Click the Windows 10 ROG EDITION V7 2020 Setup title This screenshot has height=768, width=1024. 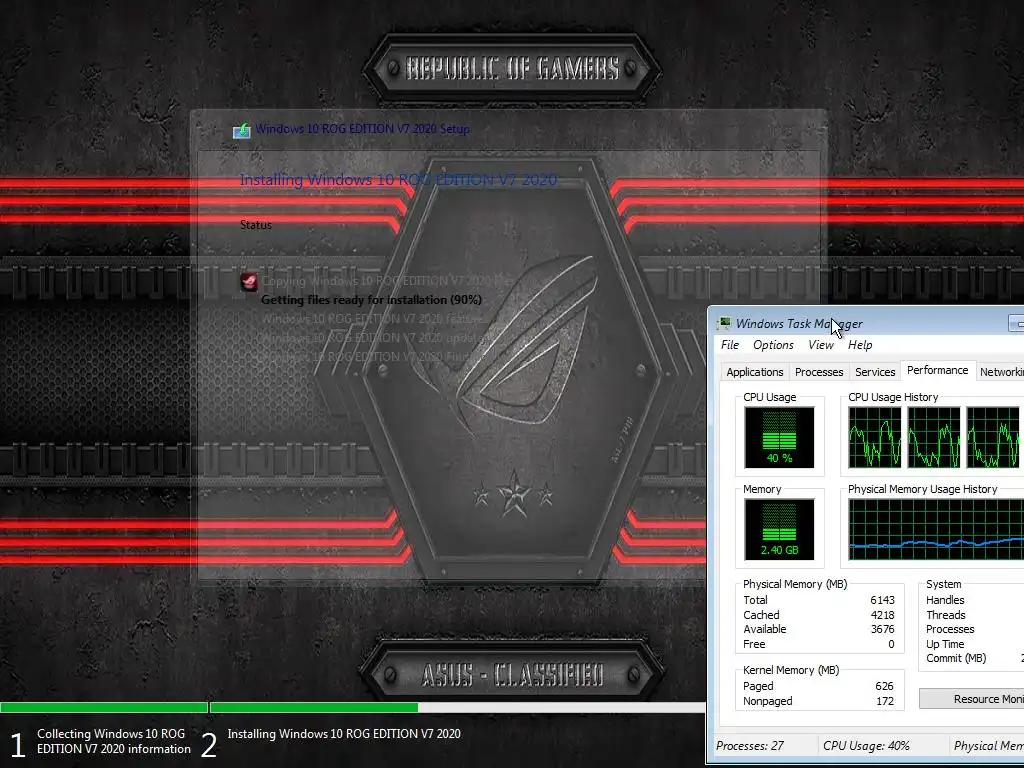coord(362,129)
